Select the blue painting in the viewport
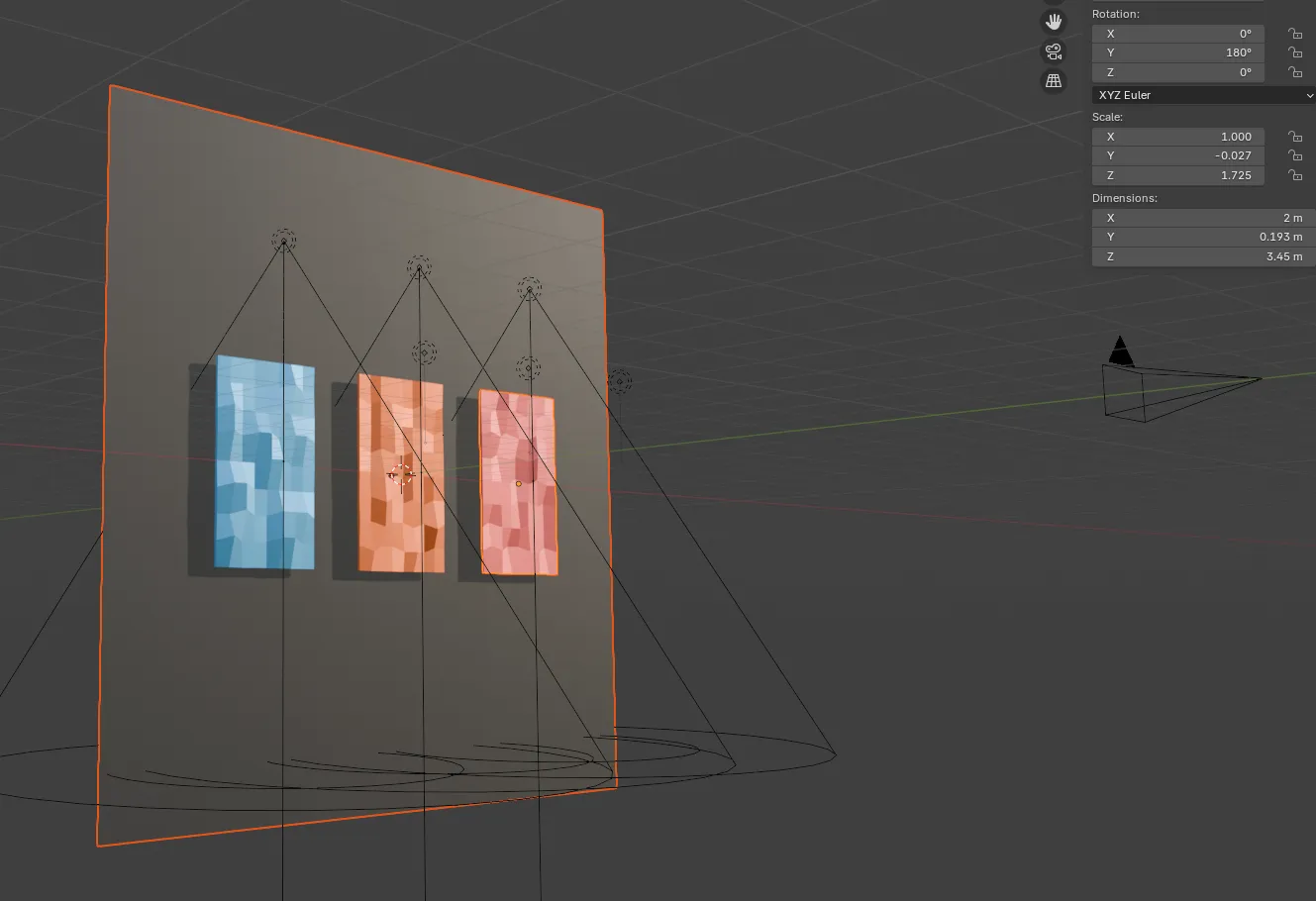Screen dimensions: 1316x901 (264, 462)
